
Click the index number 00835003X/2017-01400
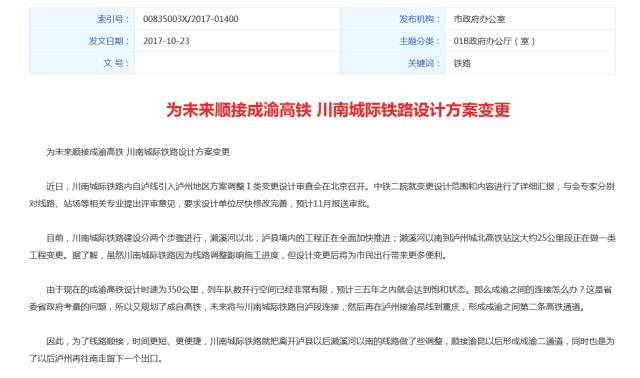[191, 19]
